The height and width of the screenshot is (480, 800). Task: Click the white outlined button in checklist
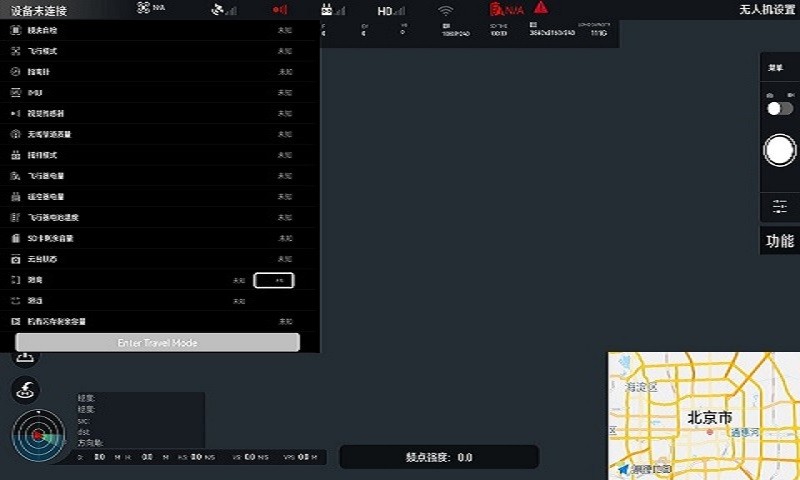tap(274, 280)
